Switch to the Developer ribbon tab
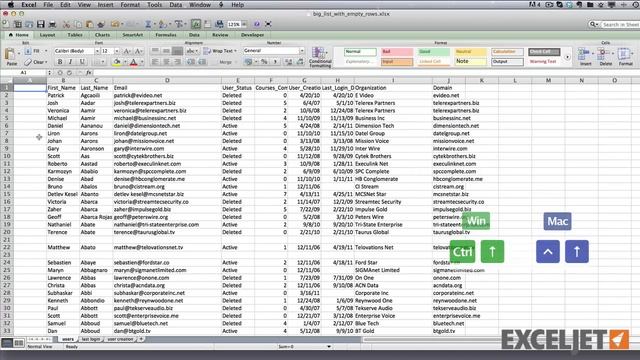Screen dimensions: 640x360 (252, 35)
